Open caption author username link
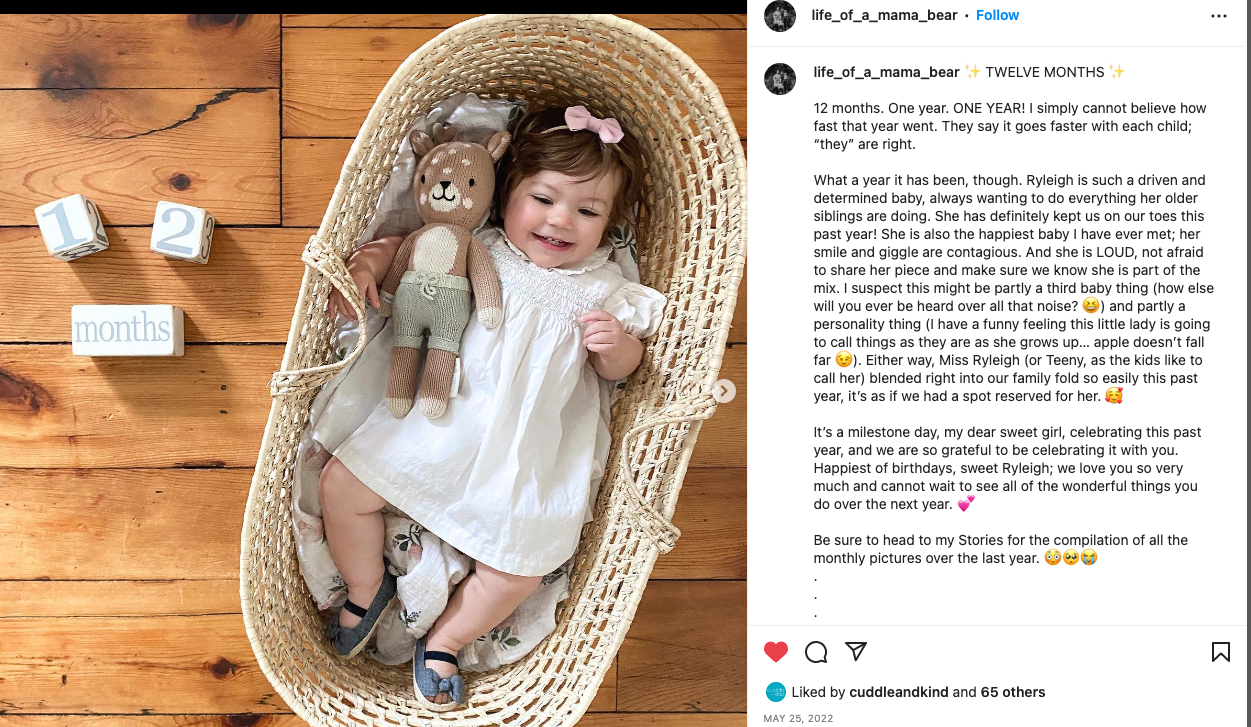The height and width of the screenshot is (727, 1251). pyautogui.click(x=886, y=72)
